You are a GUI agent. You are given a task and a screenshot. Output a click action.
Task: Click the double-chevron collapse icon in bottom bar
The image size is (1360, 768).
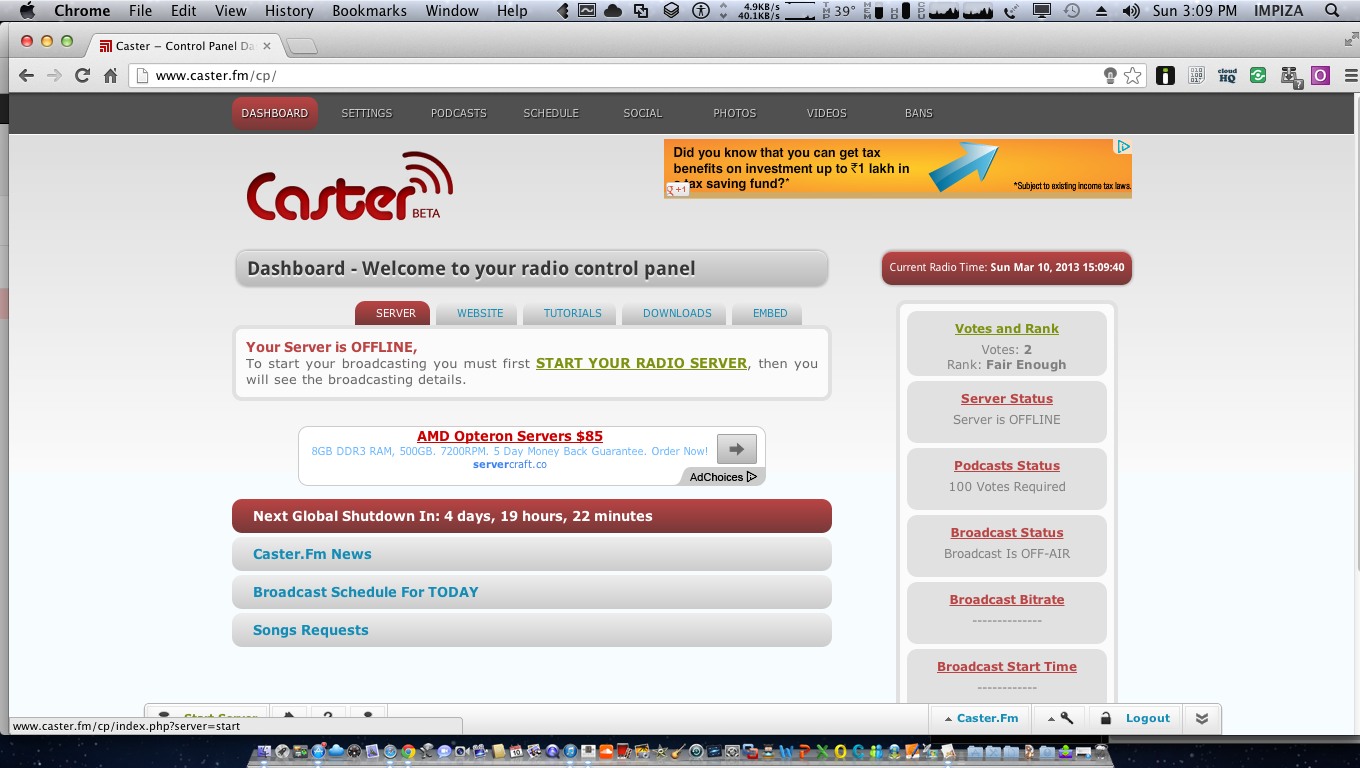click(1202, 718)
